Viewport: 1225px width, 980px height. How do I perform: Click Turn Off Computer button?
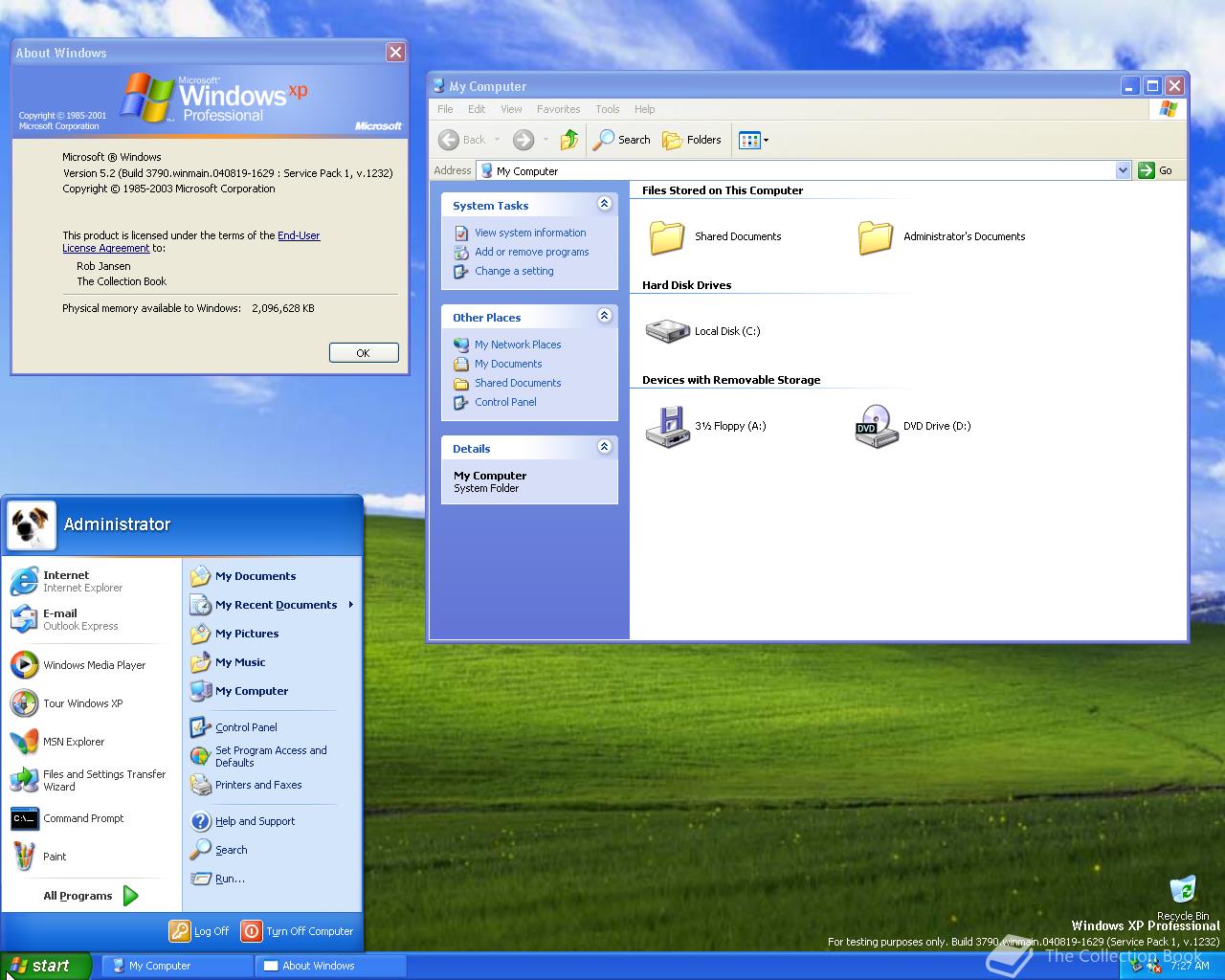click(x=297, y=931)
